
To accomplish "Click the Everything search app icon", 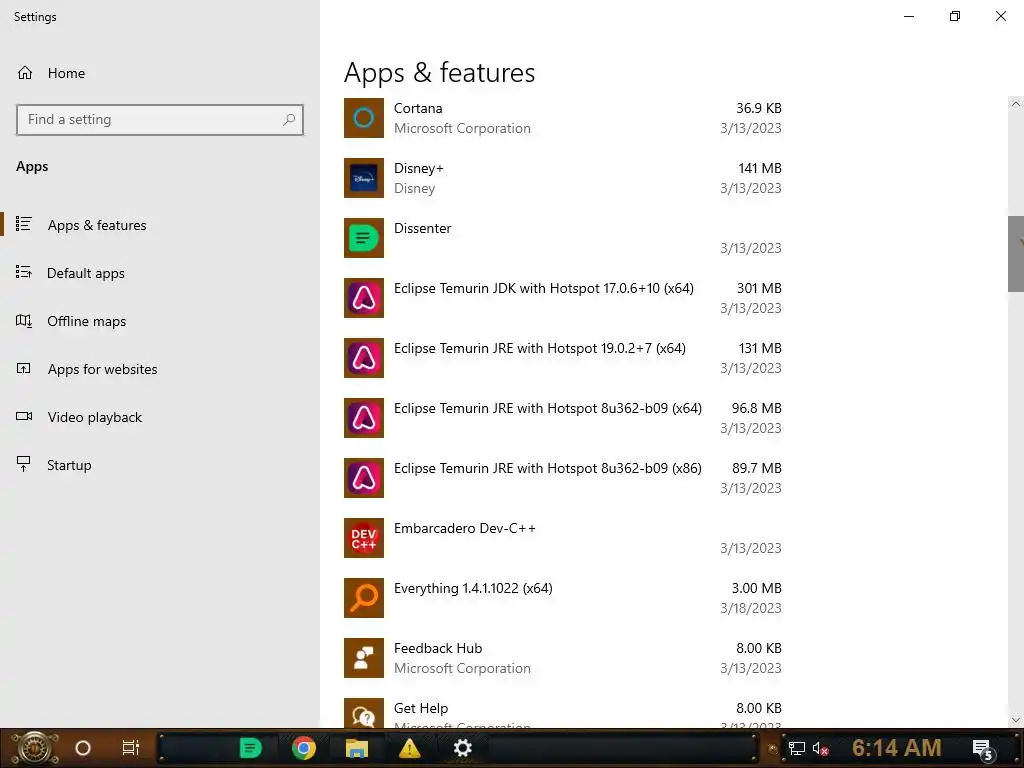I will coord(364,599).
